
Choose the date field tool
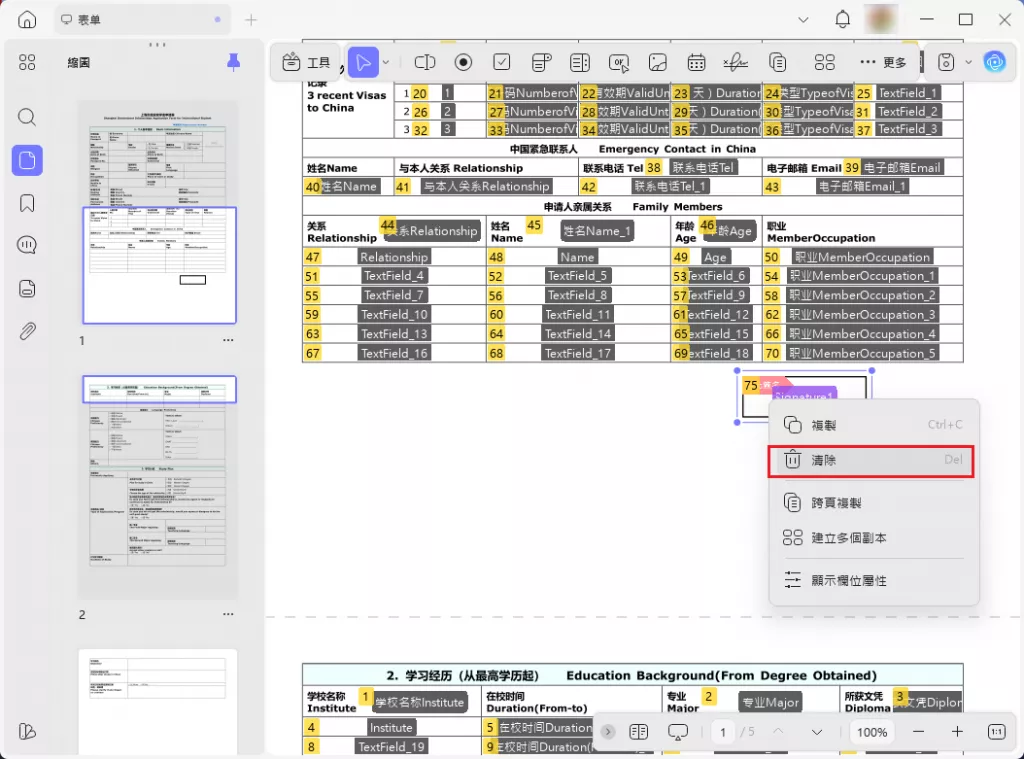point(696,62)
